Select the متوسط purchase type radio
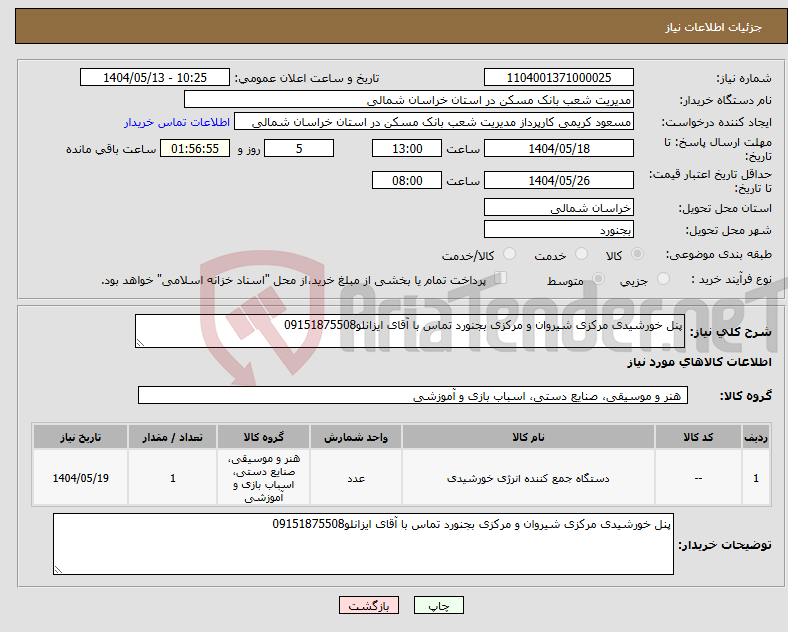Image resolution: width=788 pixels, height=632 pixels. (x=599, y=278)
